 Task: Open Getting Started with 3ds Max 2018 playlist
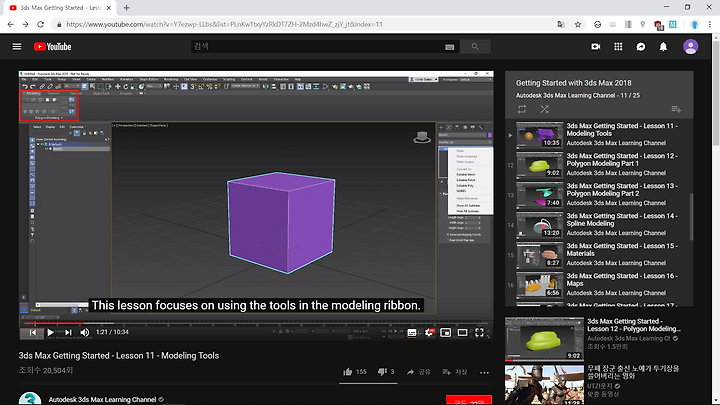(x=574, y=83)
